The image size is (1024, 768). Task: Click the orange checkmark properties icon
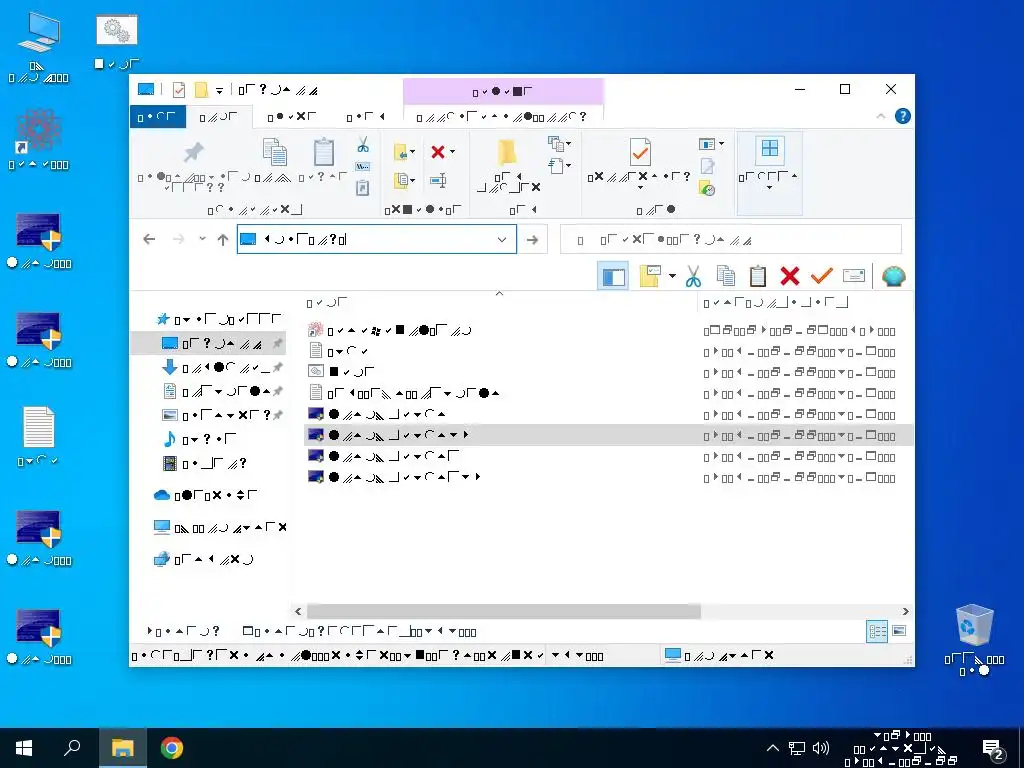click(821, 276)
